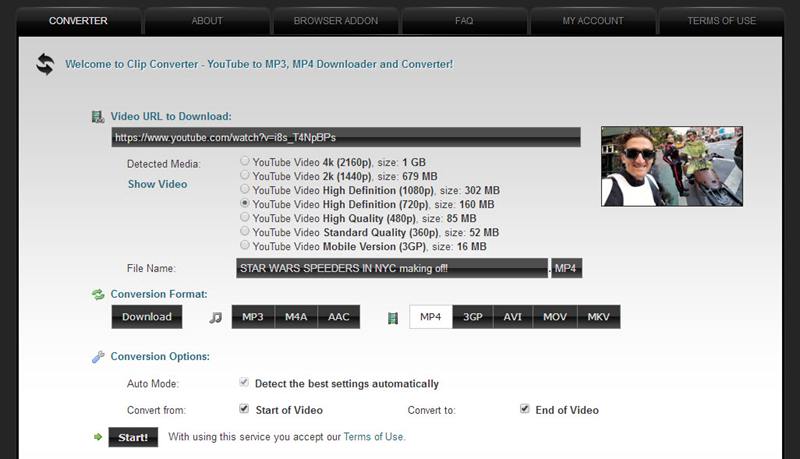Select YouTube Video 2k (1440p) option
The image size is (800, 459).
coord(245,175)
